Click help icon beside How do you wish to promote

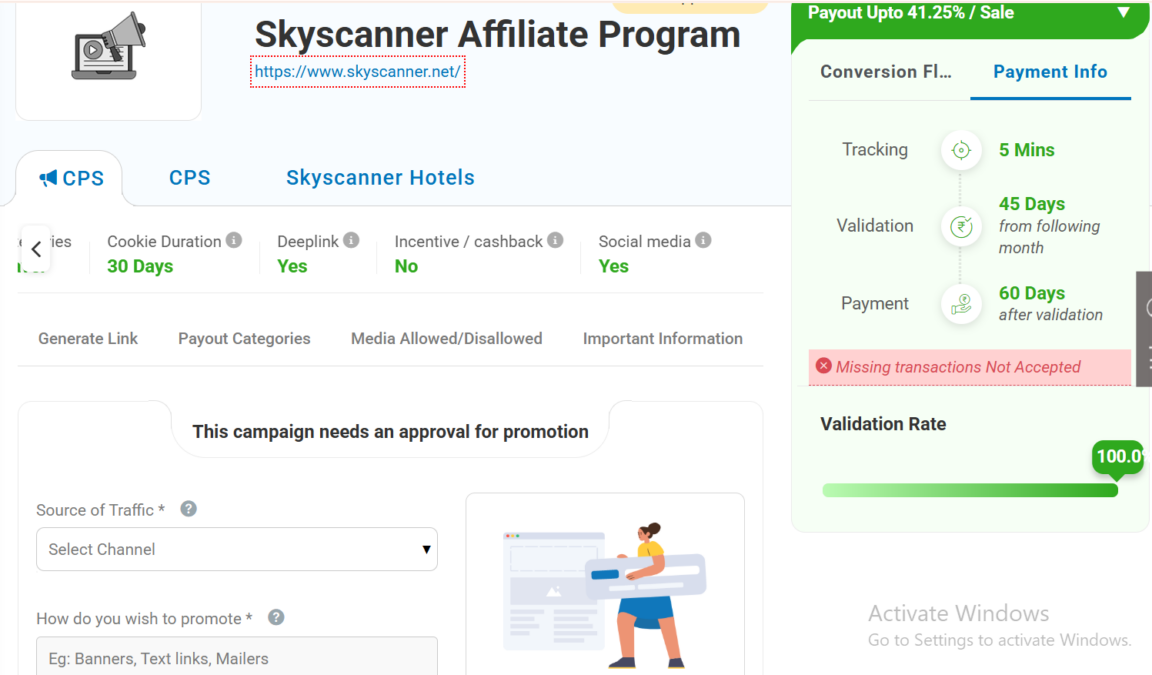point(276,618)
